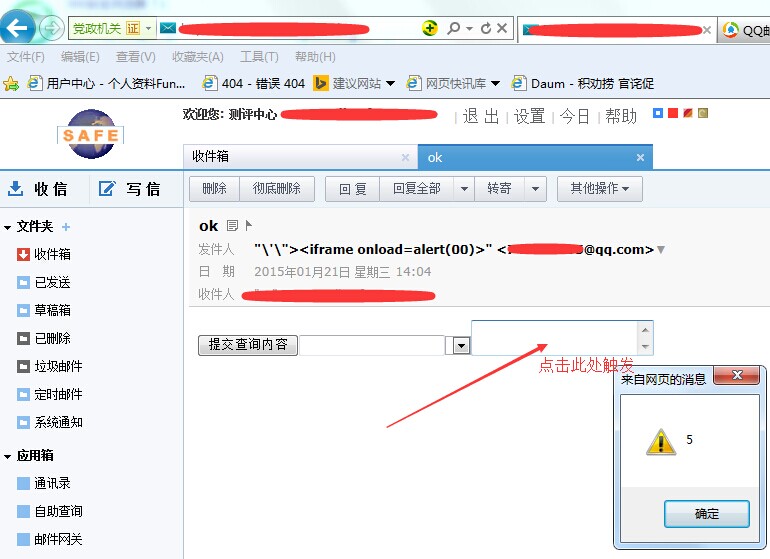Open the 工具(T) menu

259,57
